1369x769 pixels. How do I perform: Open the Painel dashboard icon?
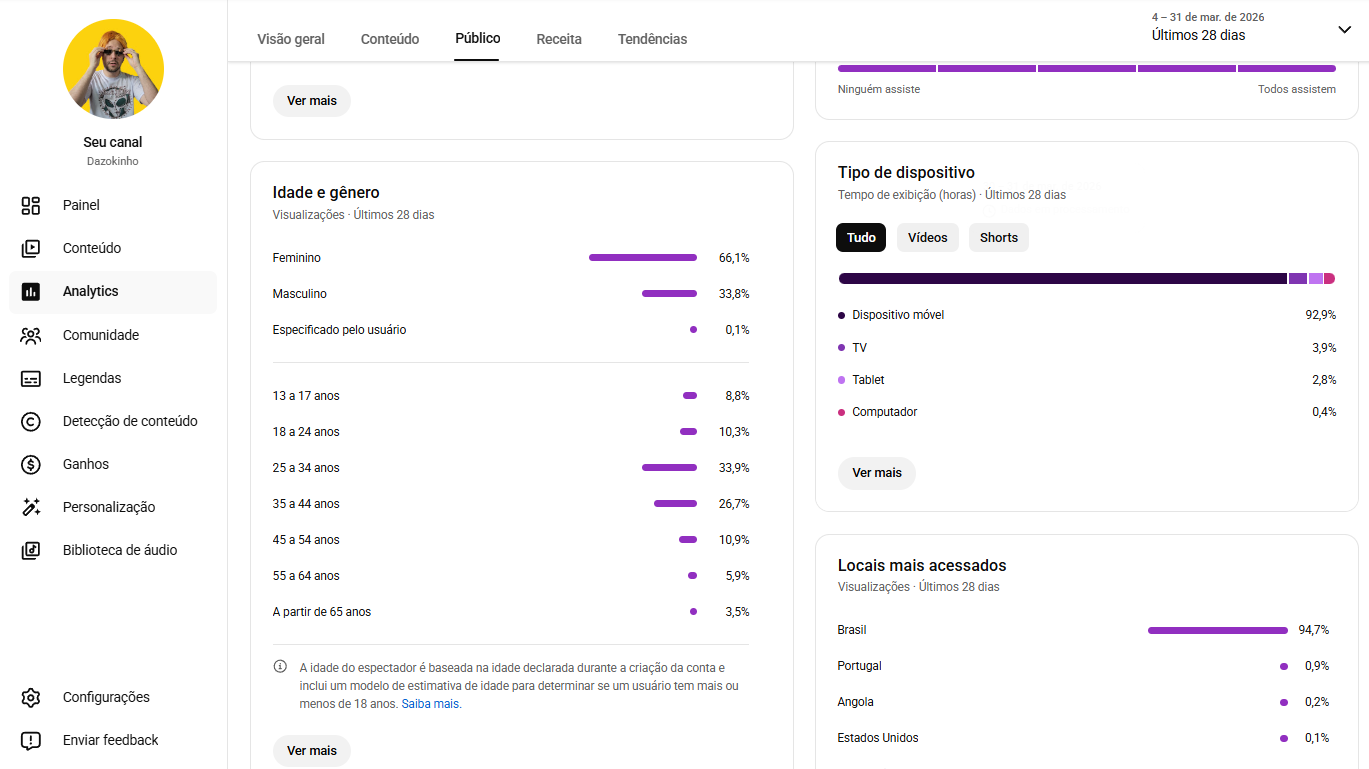[x=31, y=205]
